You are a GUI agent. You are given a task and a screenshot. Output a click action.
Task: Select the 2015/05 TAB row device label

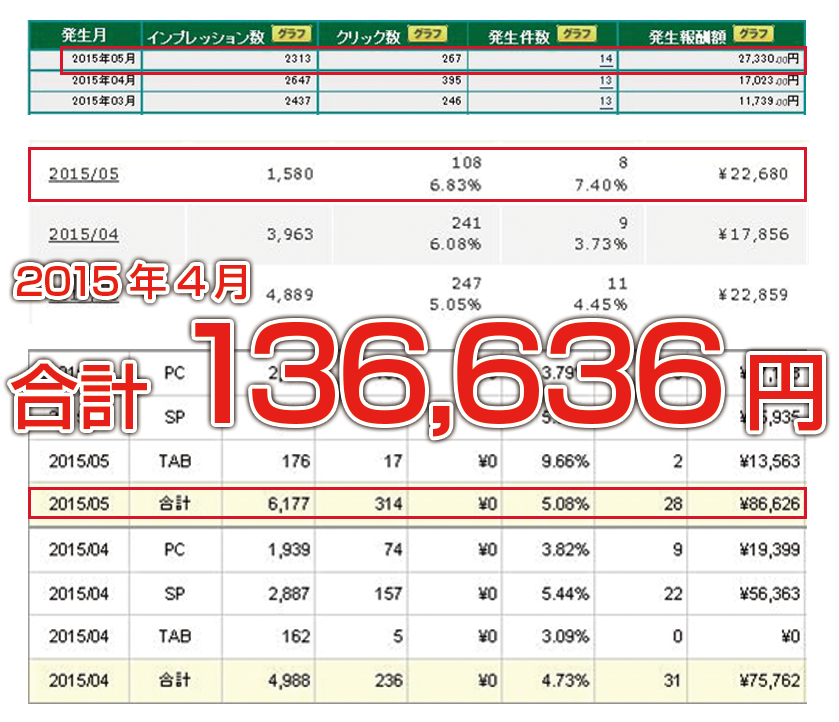click(174, 461)
